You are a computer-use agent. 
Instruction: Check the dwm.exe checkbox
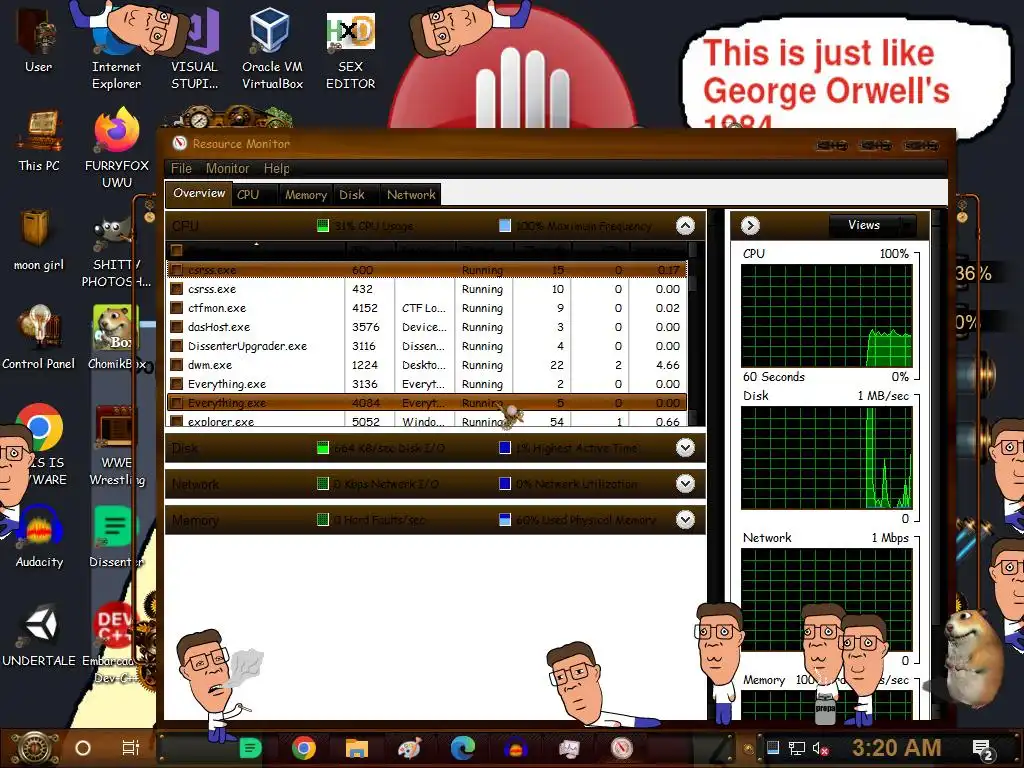point(176,364)
